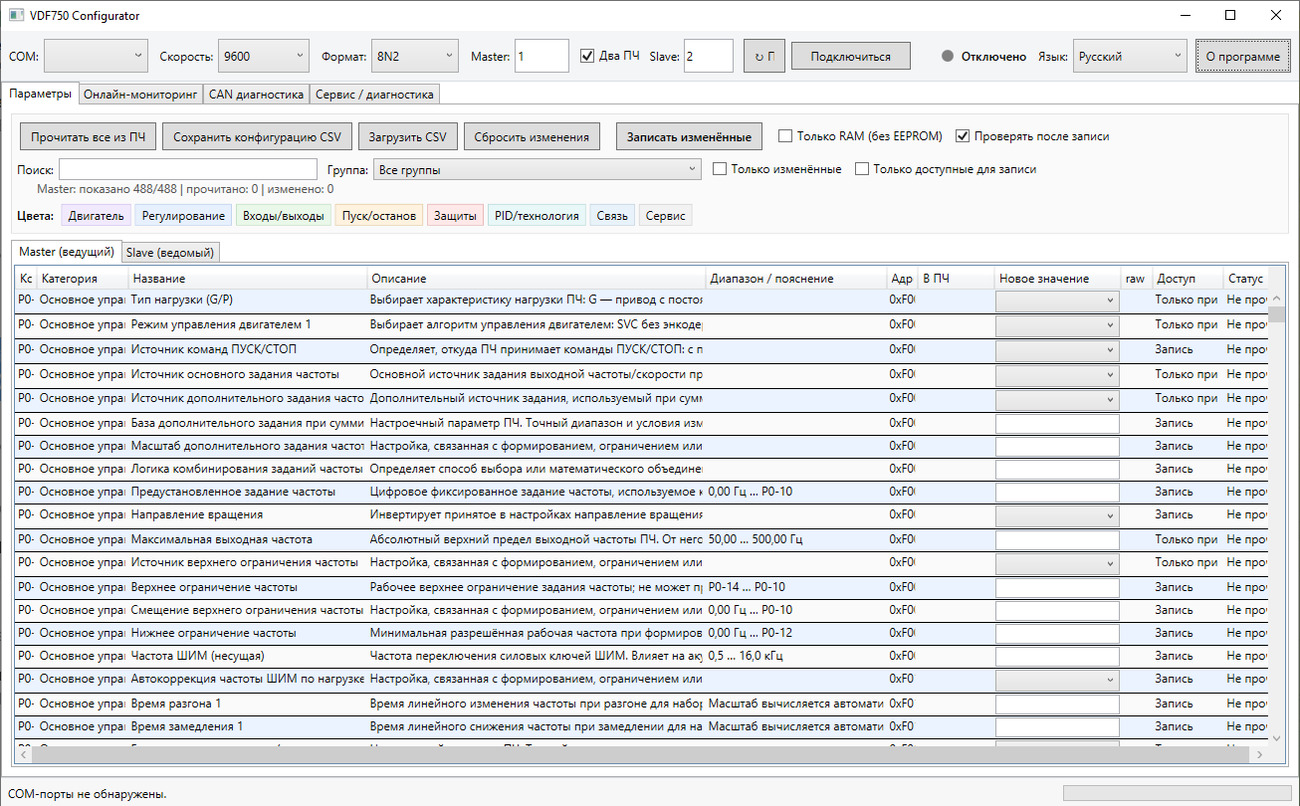Open new value dropdown for Тип нагрузки (G/P)
The width and height of the screenshot is (1300, 806).
pyautogui.click(x=1057, y=300)
